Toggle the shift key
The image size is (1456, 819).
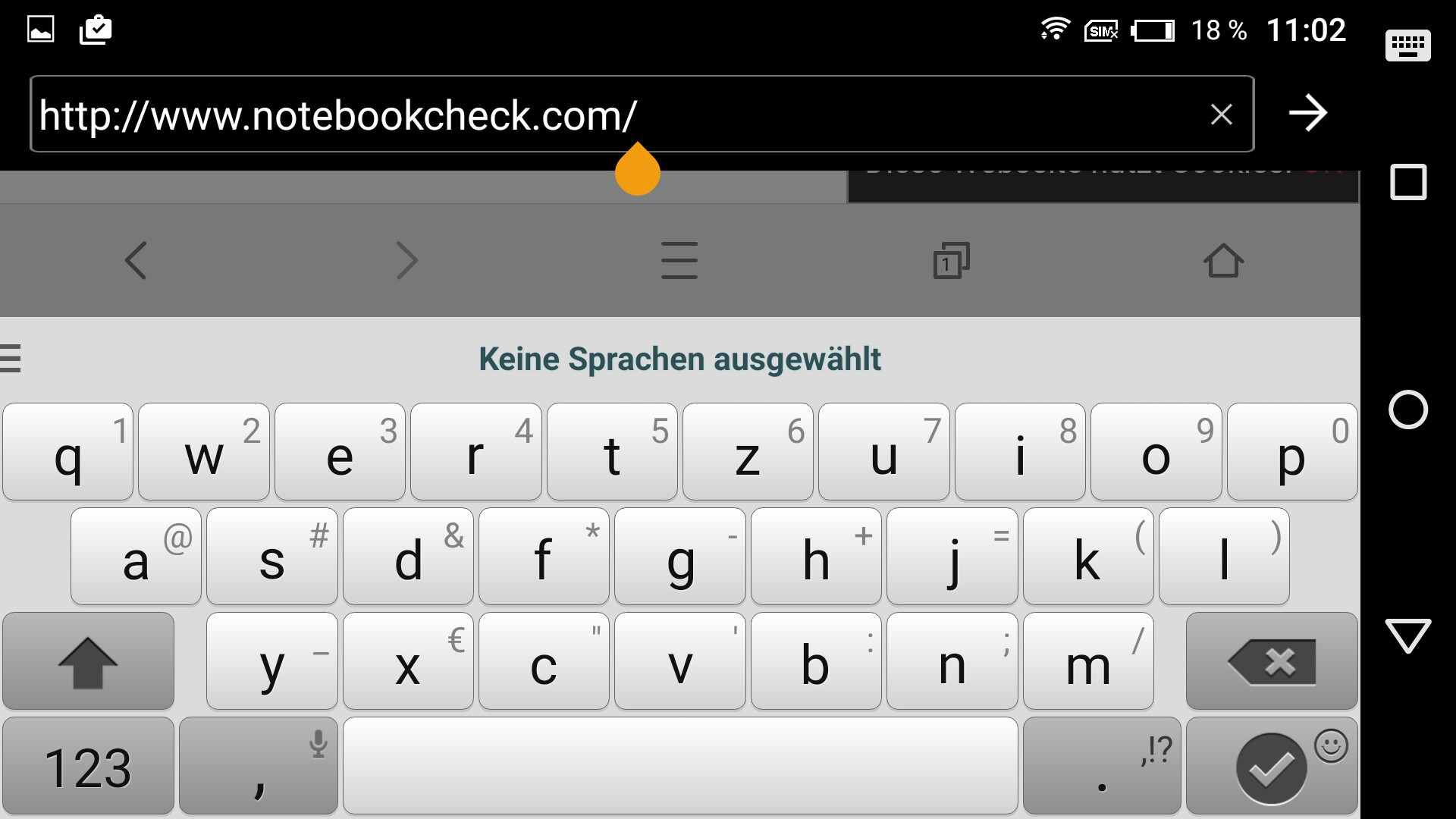[x=88, y=661]
